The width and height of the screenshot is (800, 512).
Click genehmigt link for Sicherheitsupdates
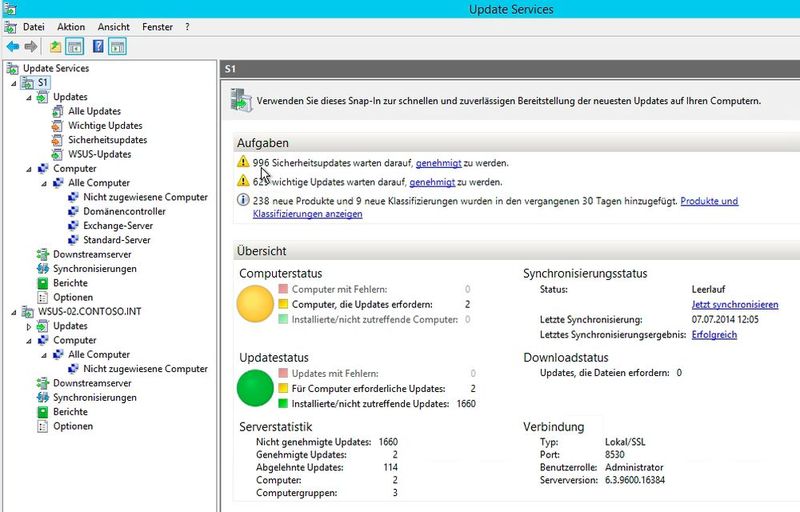tap(438, 163)
